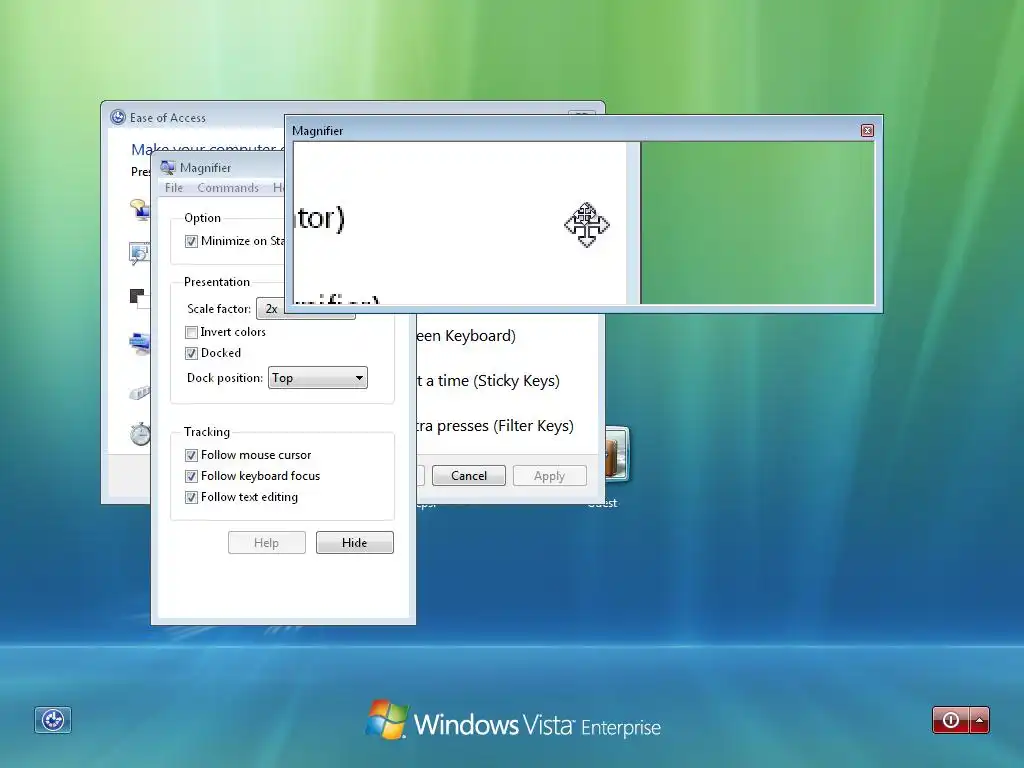1024x768 pixels.
Task: Click the Ease of Access button on login screen
Action: tap(53, 720)
